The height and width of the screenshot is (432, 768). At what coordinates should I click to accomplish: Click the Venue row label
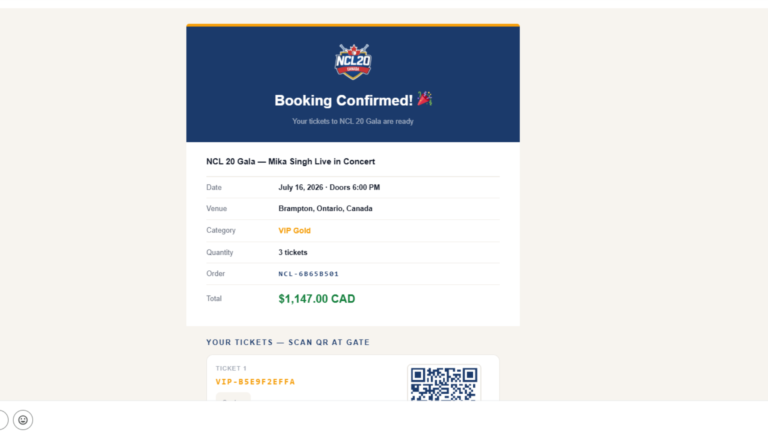[x=216, y=208]
